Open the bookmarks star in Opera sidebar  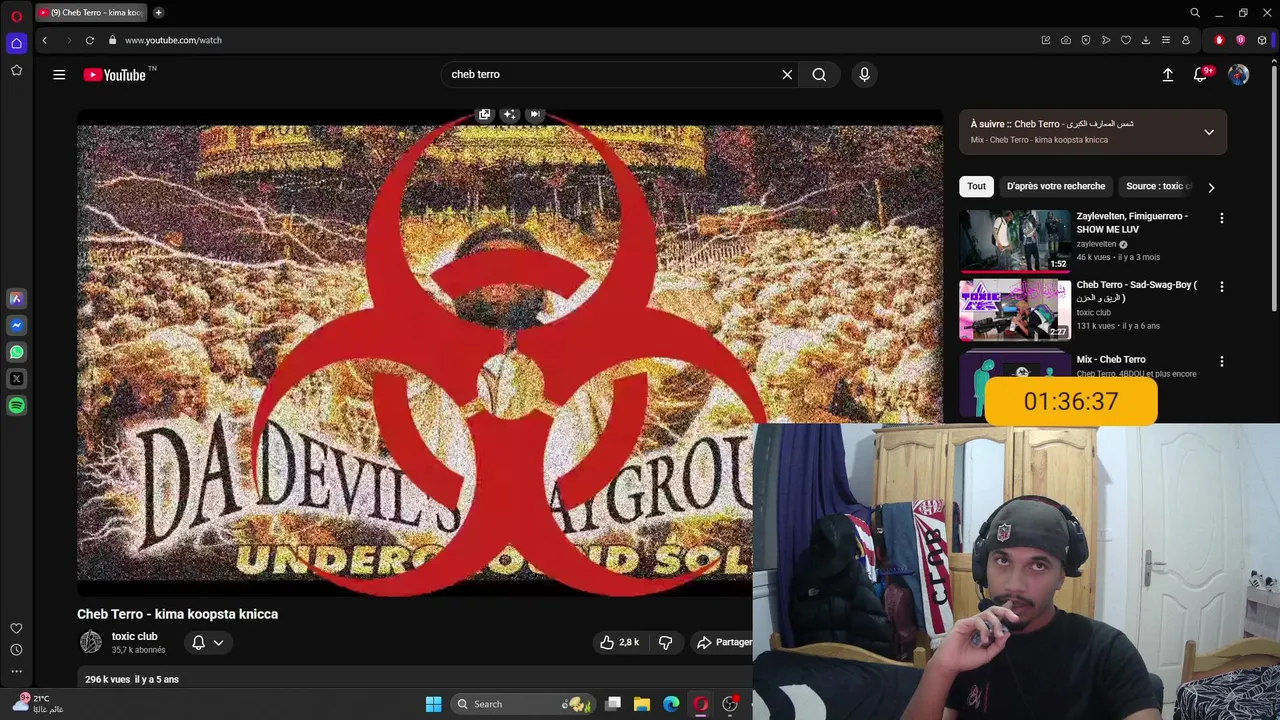pyautogui.click(x=16, y=70)
